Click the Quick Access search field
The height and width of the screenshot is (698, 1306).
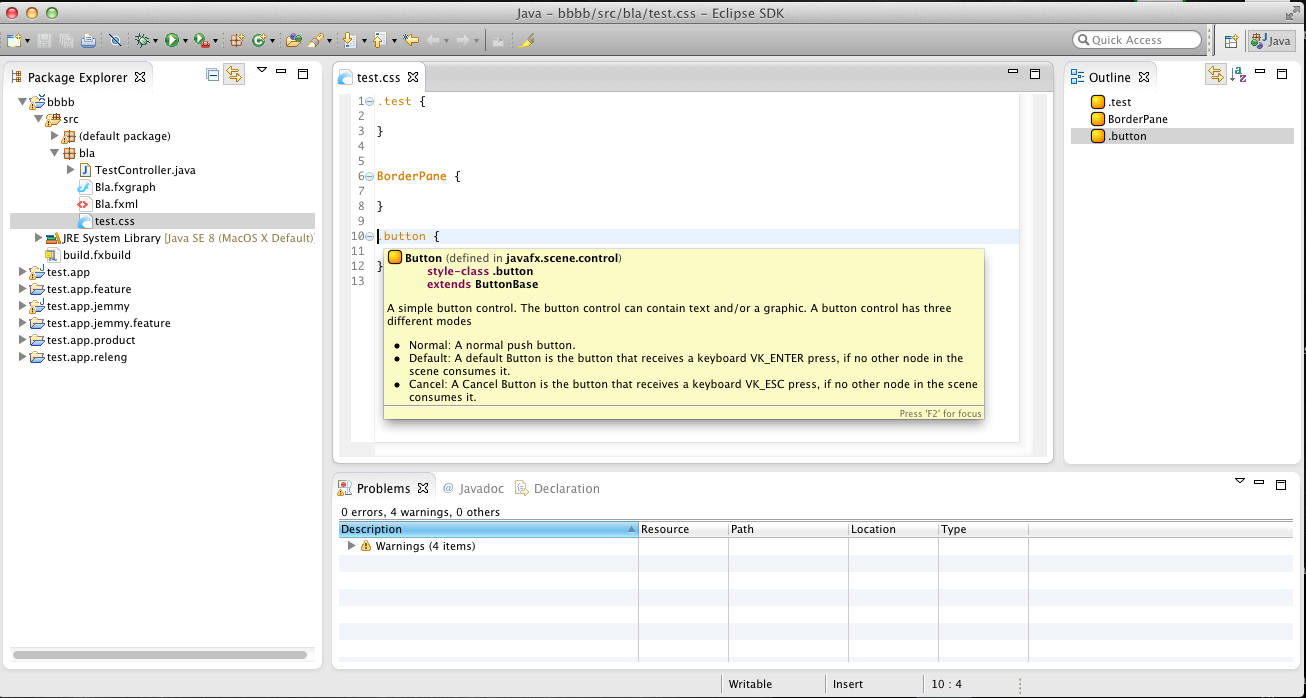(x=1137, y=40)
